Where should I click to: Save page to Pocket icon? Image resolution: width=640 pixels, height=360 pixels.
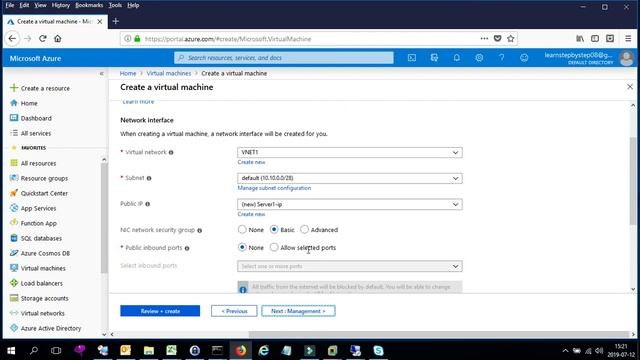tap(498, 38)
